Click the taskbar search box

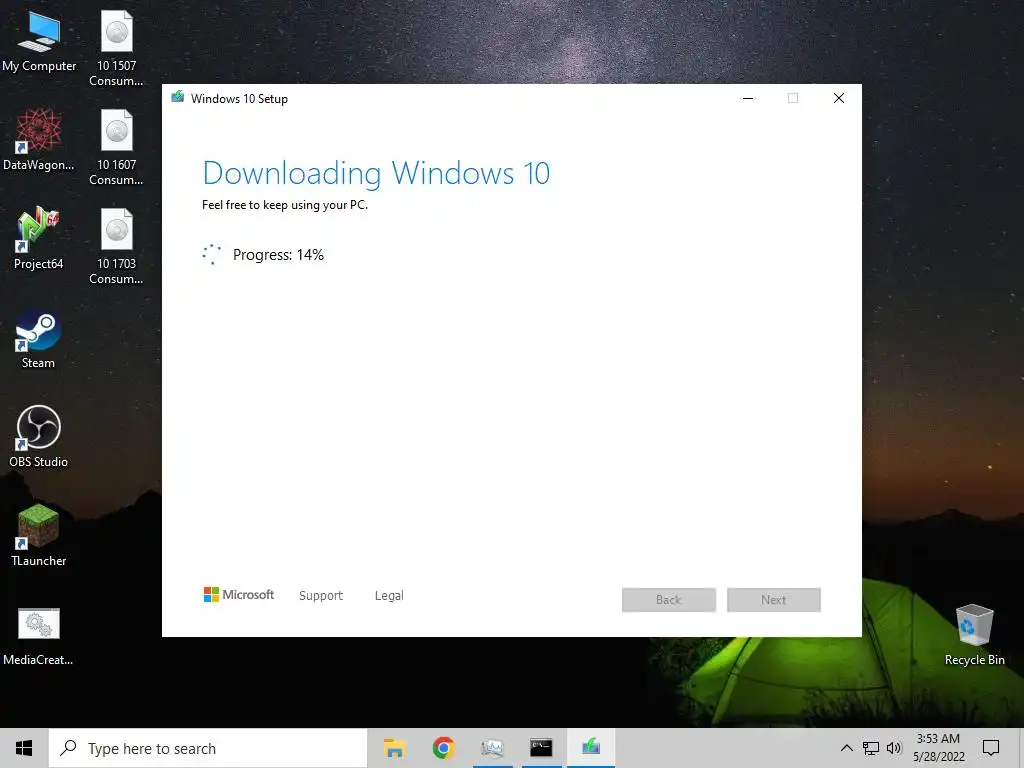click(208, 748)
